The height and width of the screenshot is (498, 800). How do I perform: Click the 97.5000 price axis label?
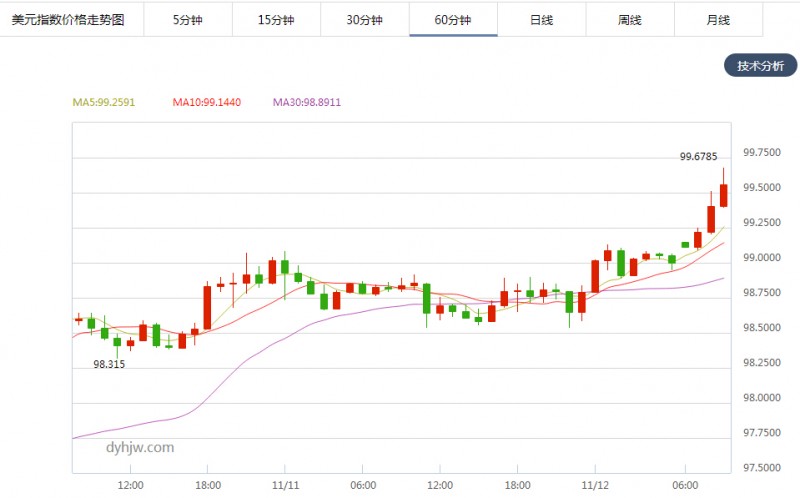click(x=761, y=468)
